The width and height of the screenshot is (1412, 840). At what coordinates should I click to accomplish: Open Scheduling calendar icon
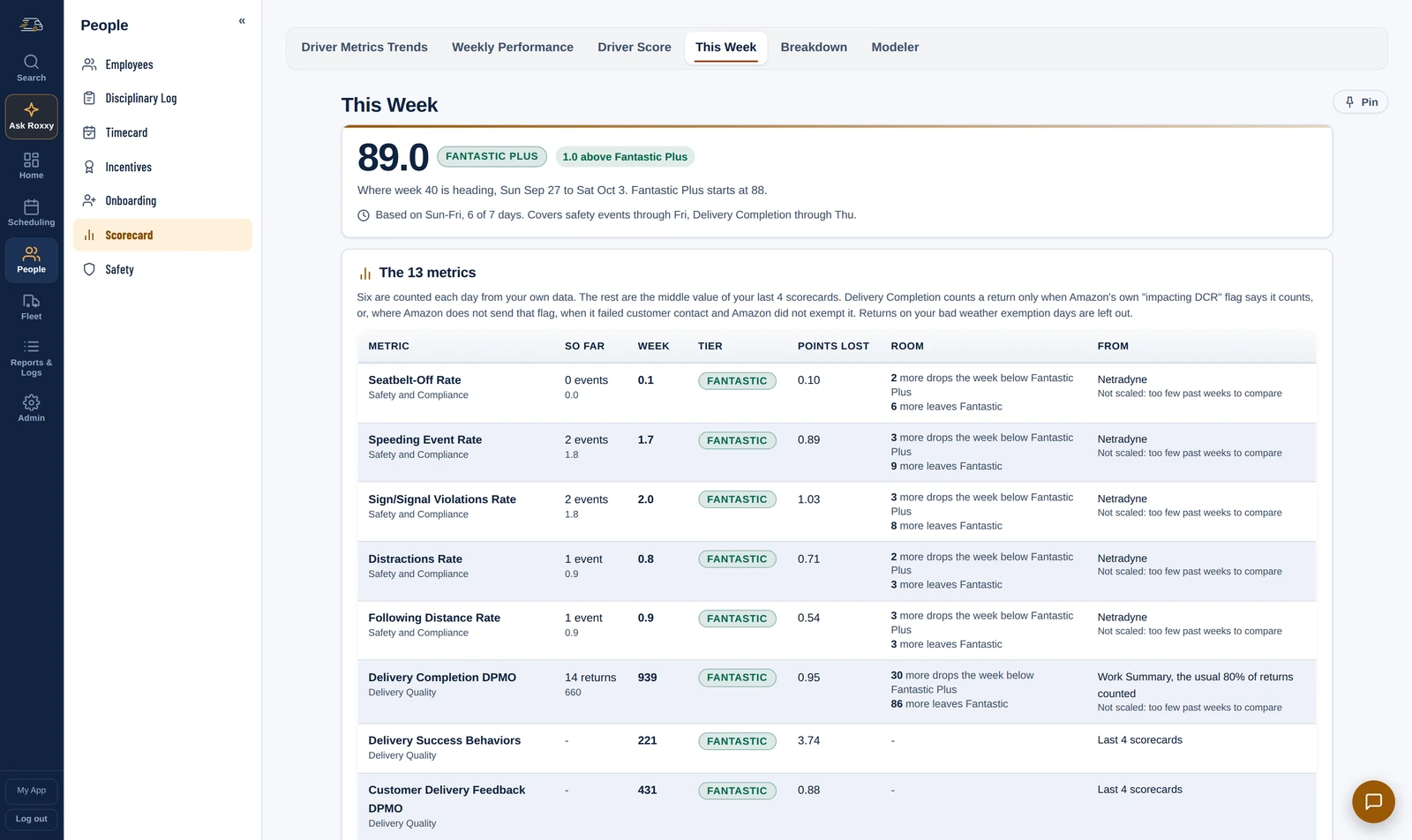pyautogui.click(x=31, y=207)
